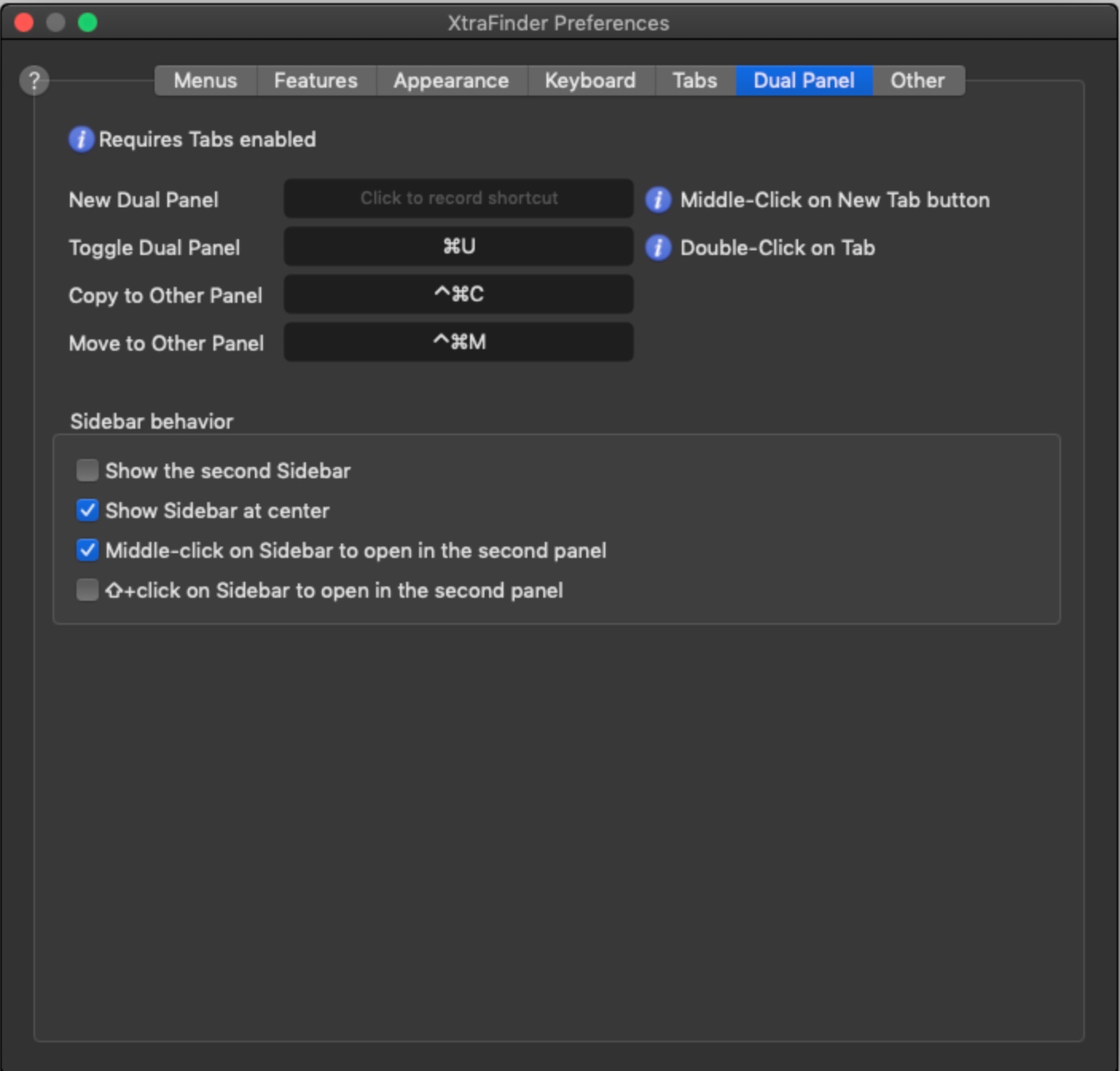Screen dimensions: 1120x1071
Task: Uncheck Show Sidebar at center
Action: [x=88, y=511]
